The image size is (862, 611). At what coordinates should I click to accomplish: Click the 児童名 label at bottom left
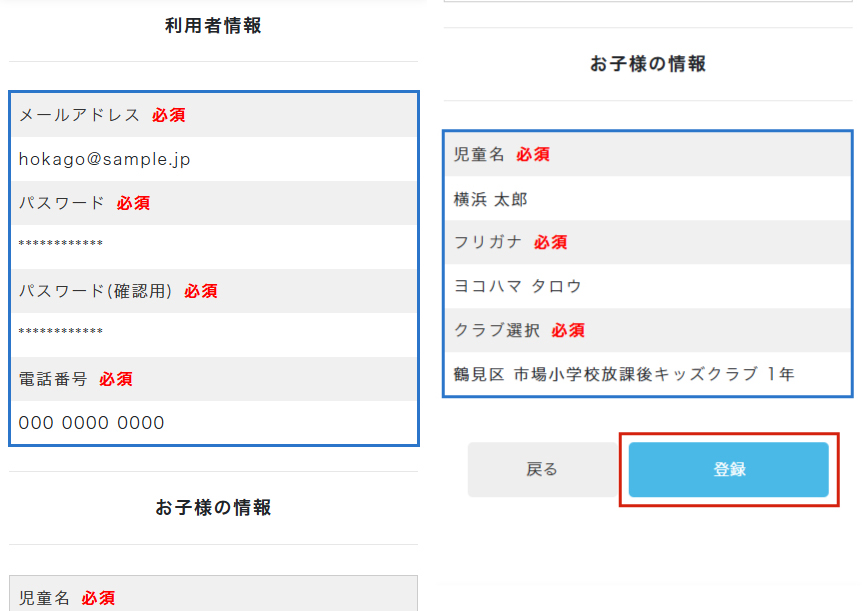45,598
